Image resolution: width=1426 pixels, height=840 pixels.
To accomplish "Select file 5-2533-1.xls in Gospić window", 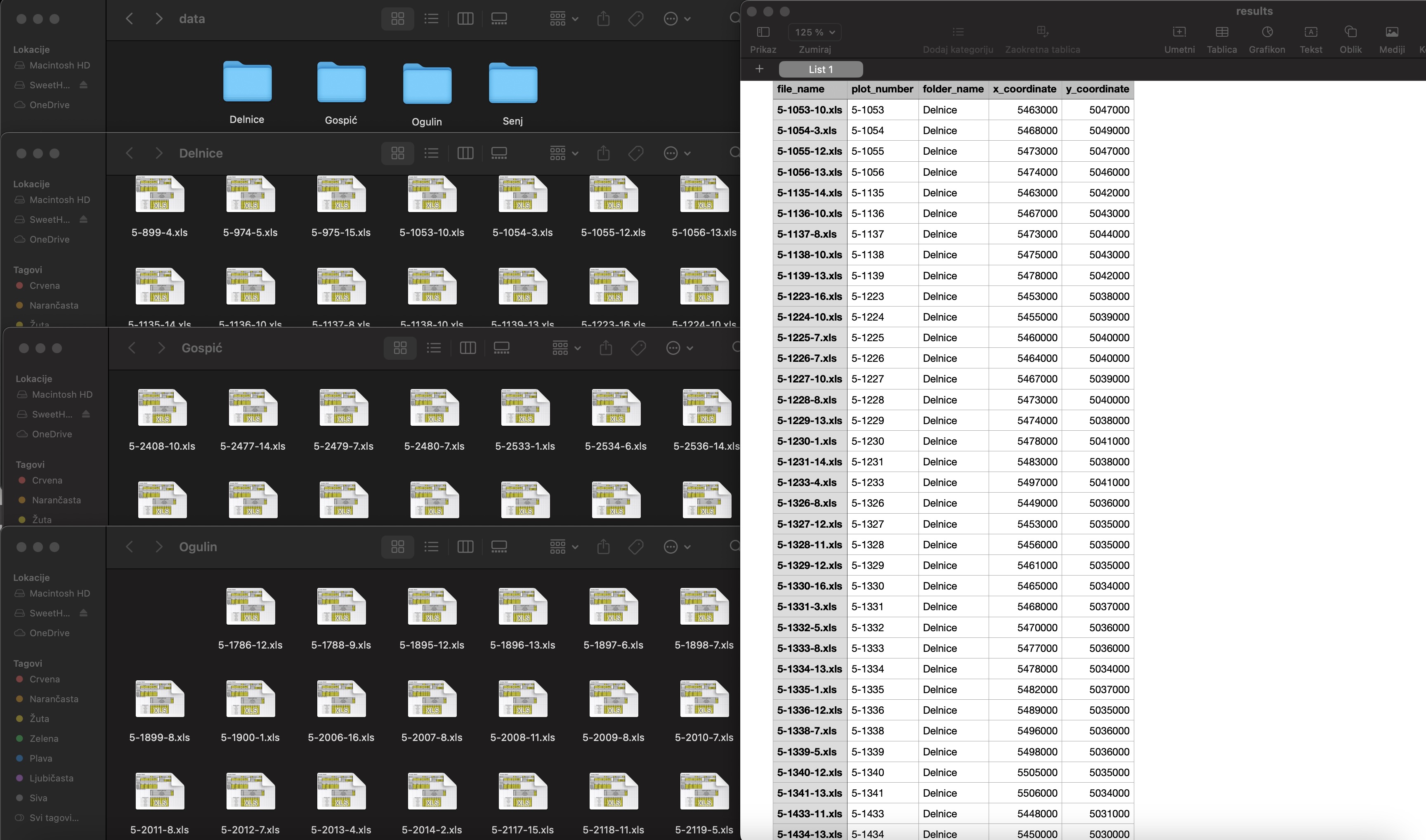I will tap(525, 420).
